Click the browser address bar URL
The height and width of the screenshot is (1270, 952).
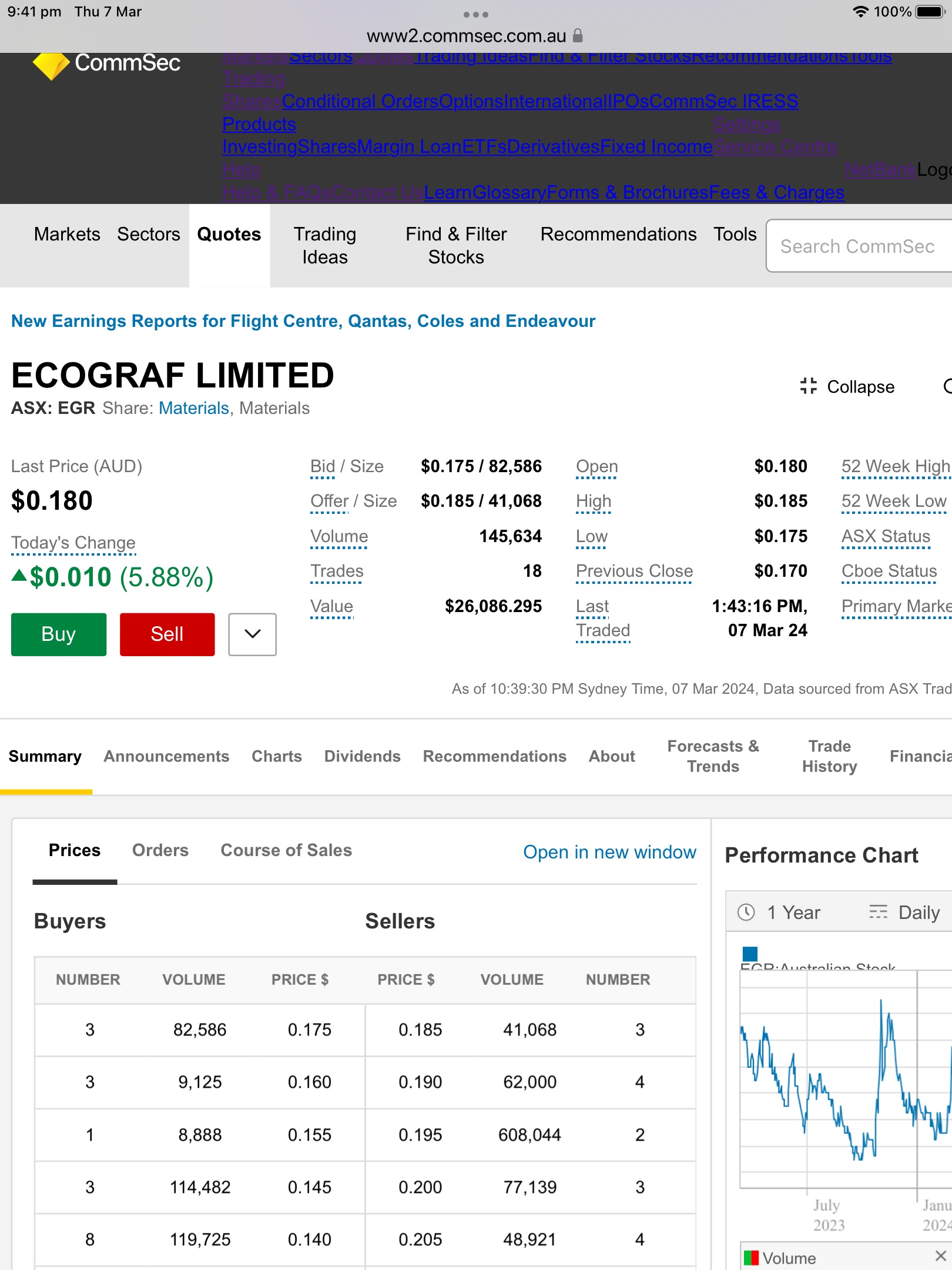467,36
